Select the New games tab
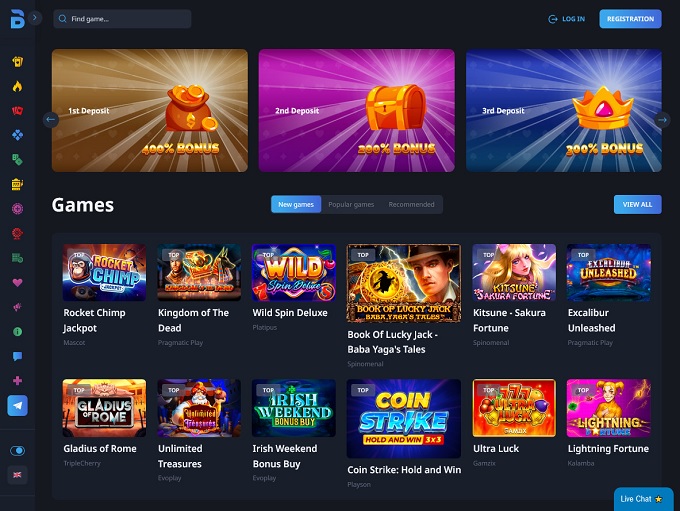 [x=296, y=204]
